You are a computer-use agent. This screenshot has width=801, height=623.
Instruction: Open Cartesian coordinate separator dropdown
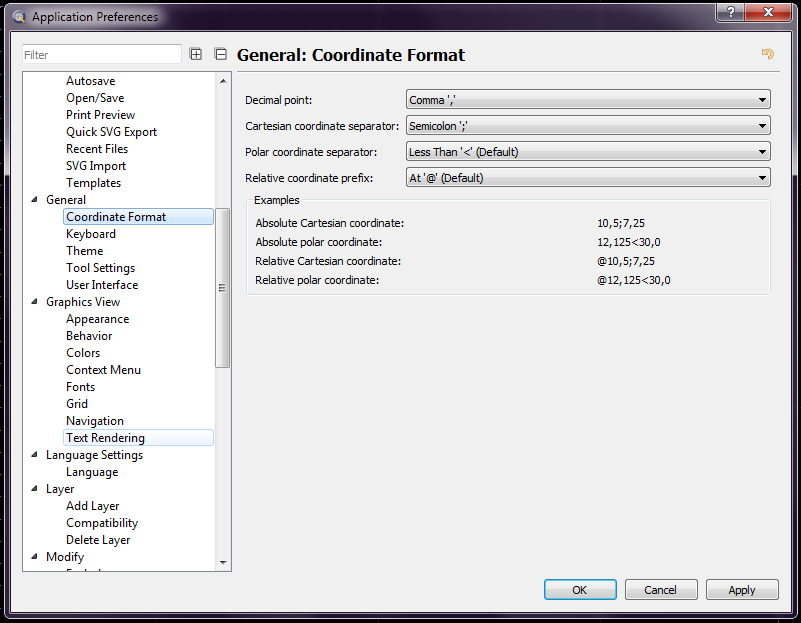588,126
